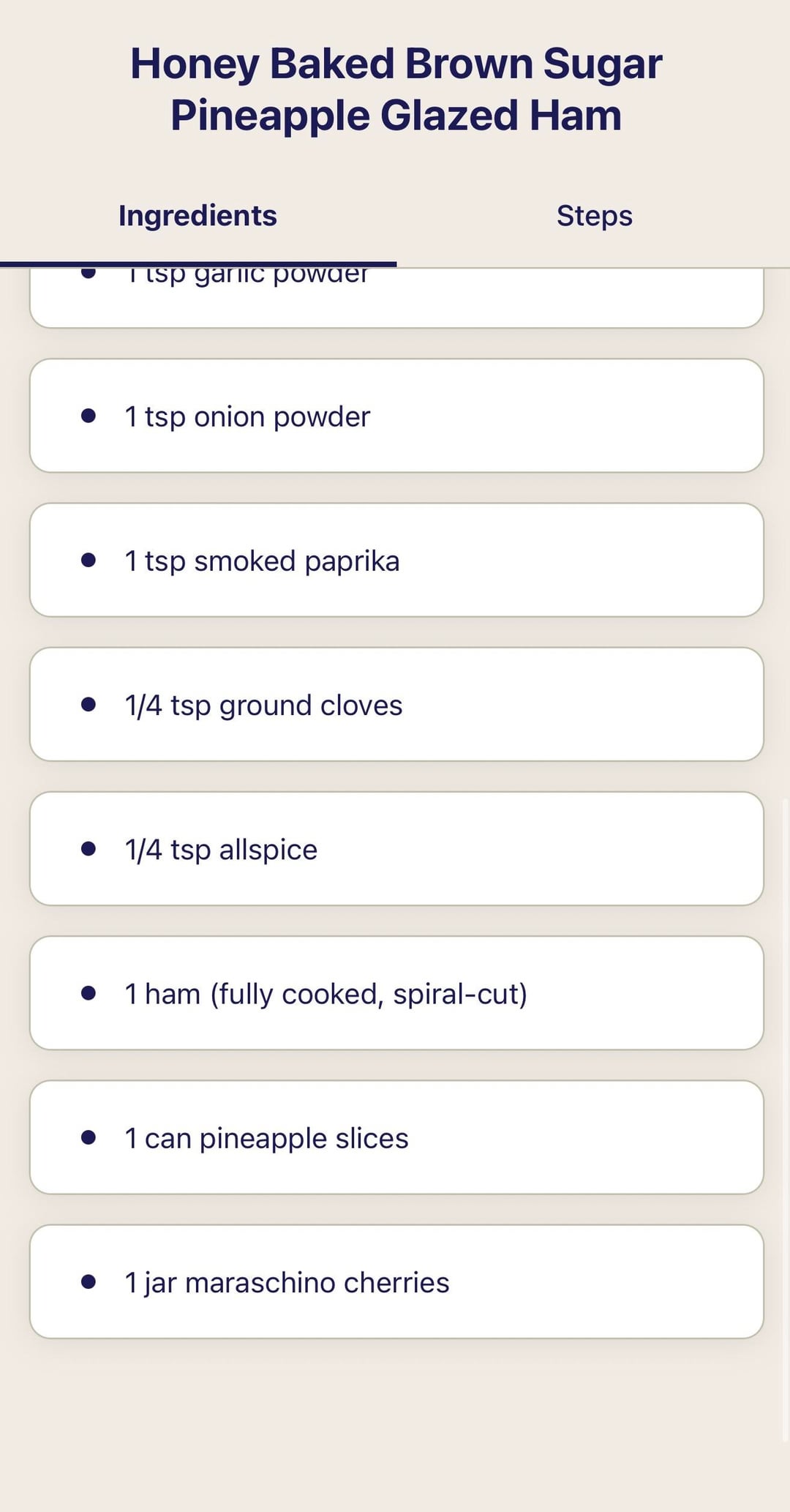Screen dimensions: 790x1512
Task: Select the Ingredients tab
Action: tap(197, 216)
